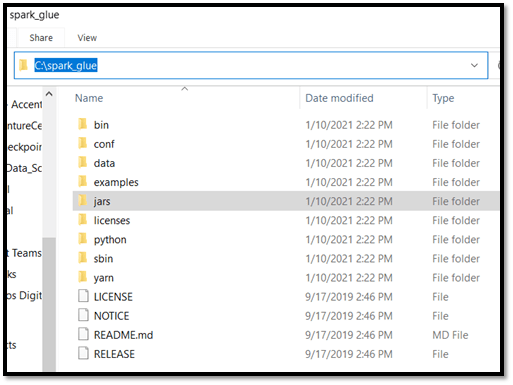The image size is (513, 385).
Task: Select the 'licenses' folder name
Action: [x=112, y=220]
